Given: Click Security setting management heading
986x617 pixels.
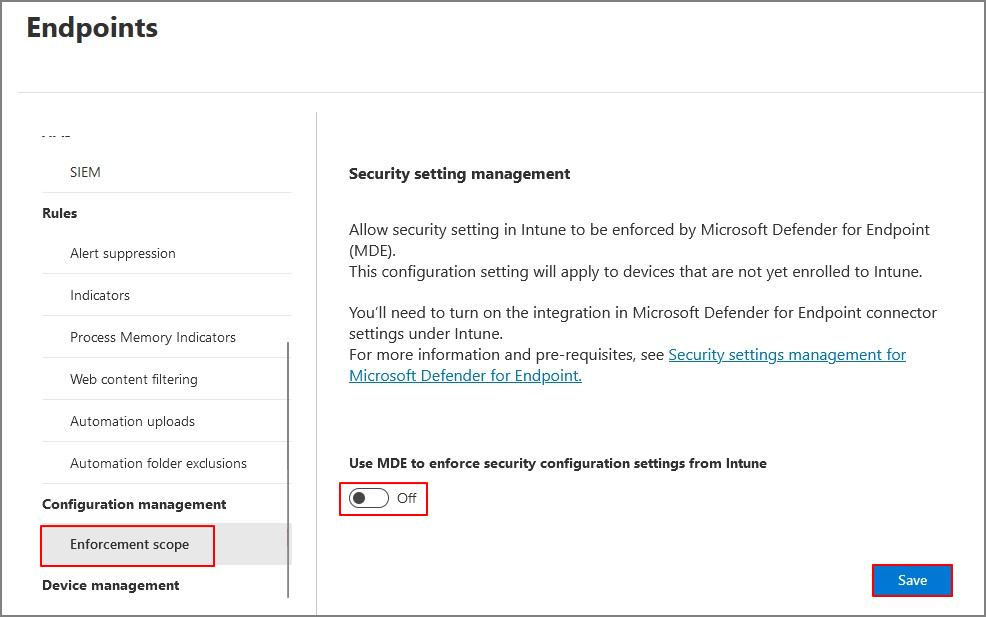Looking at the screenshot, I should tap(460, 174).
